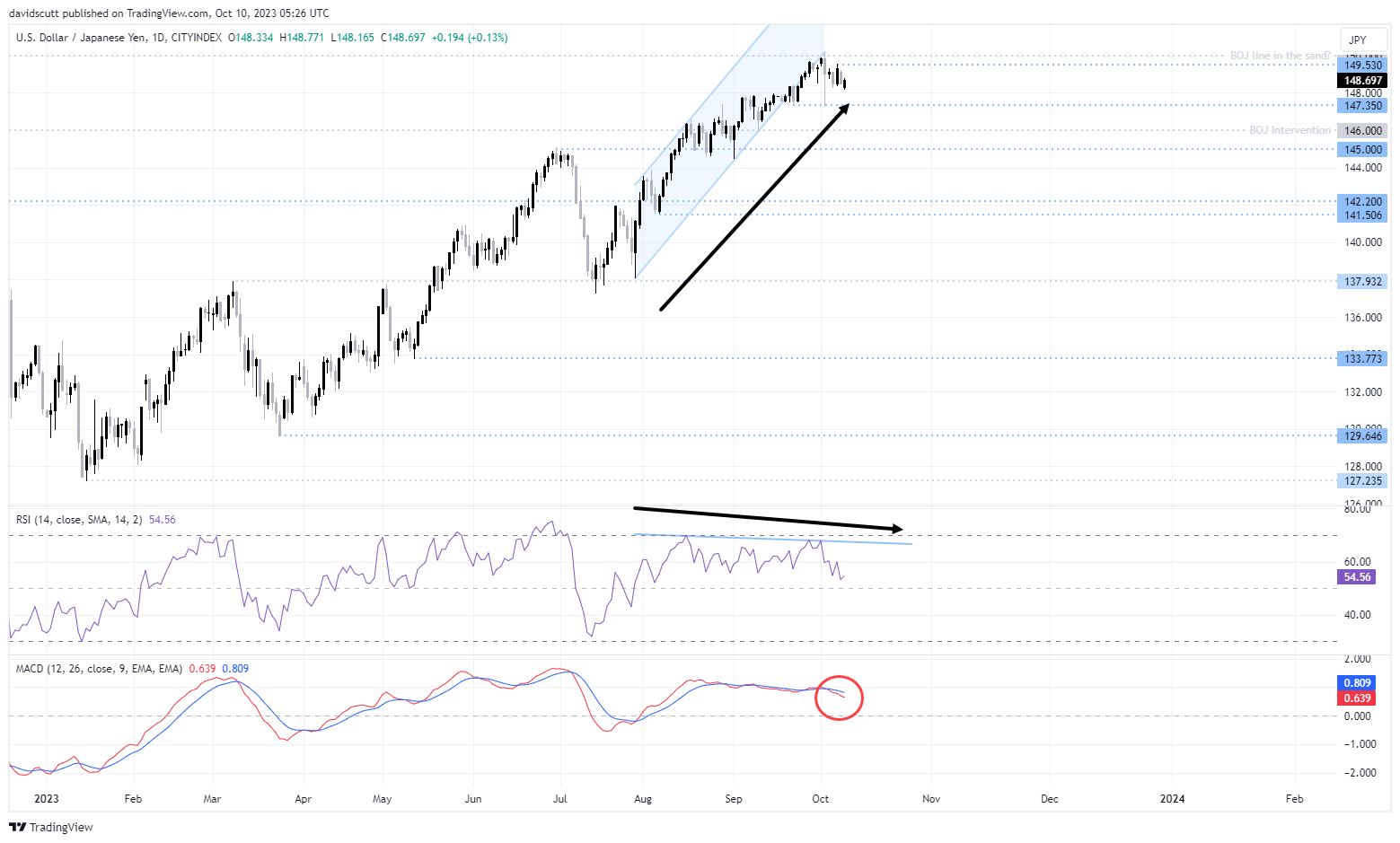Click the '2023' time axis label
The height and width of the screenshot is (843, 1400).
[46, 799]
